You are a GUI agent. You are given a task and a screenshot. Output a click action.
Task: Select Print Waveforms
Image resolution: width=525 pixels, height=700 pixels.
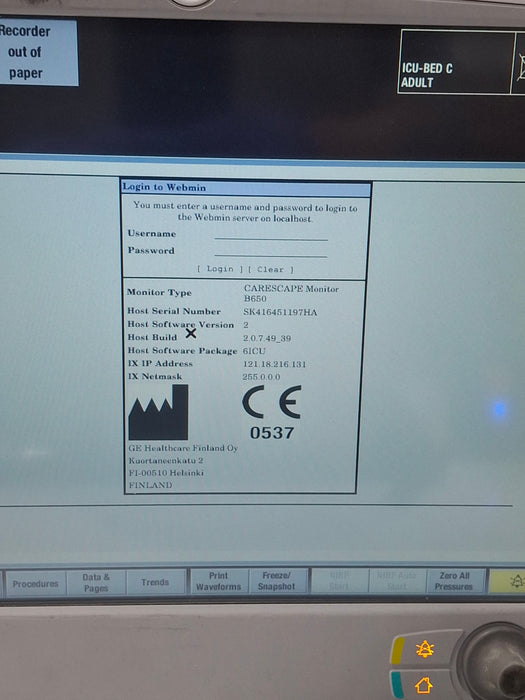(x=218, y=581)
